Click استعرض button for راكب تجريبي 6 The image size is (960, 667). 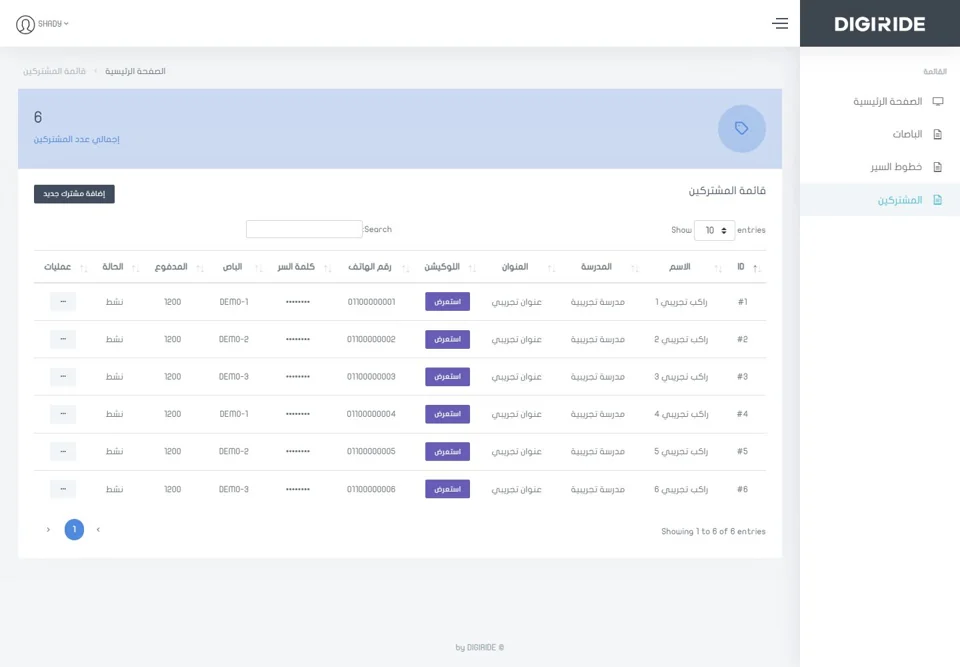tap(448, 489)
